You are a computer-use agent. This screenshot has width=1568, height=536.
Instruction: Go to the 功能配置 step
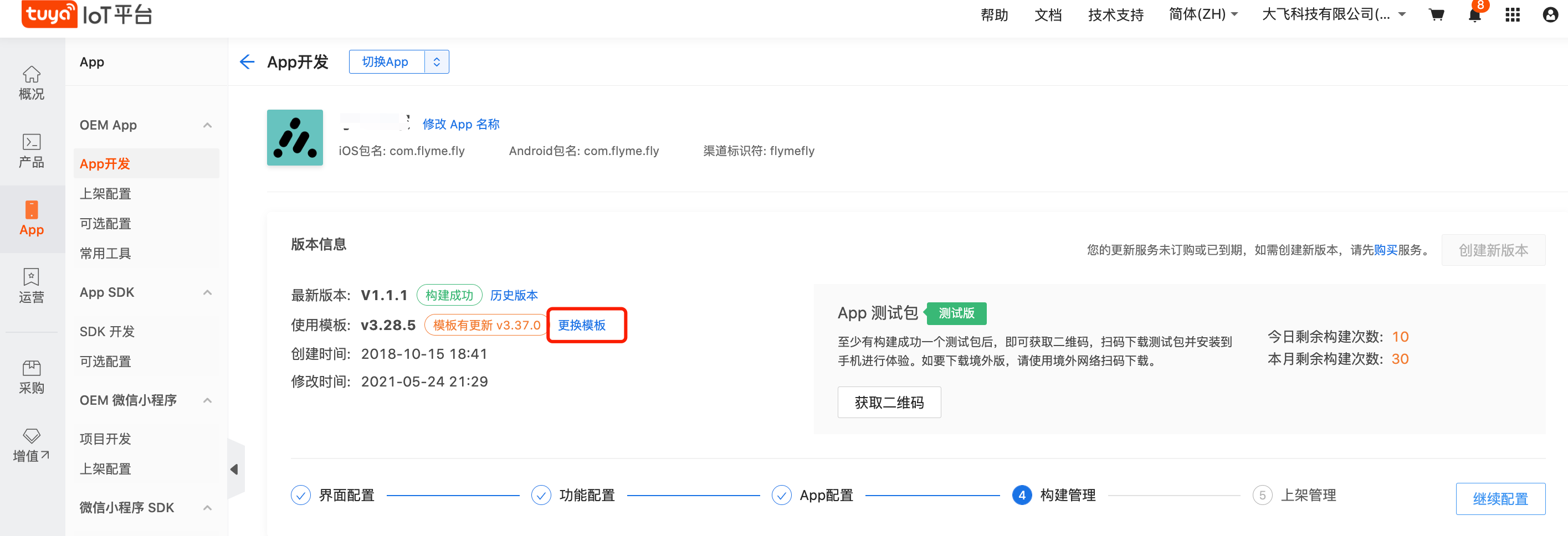(x=573, y=495)
